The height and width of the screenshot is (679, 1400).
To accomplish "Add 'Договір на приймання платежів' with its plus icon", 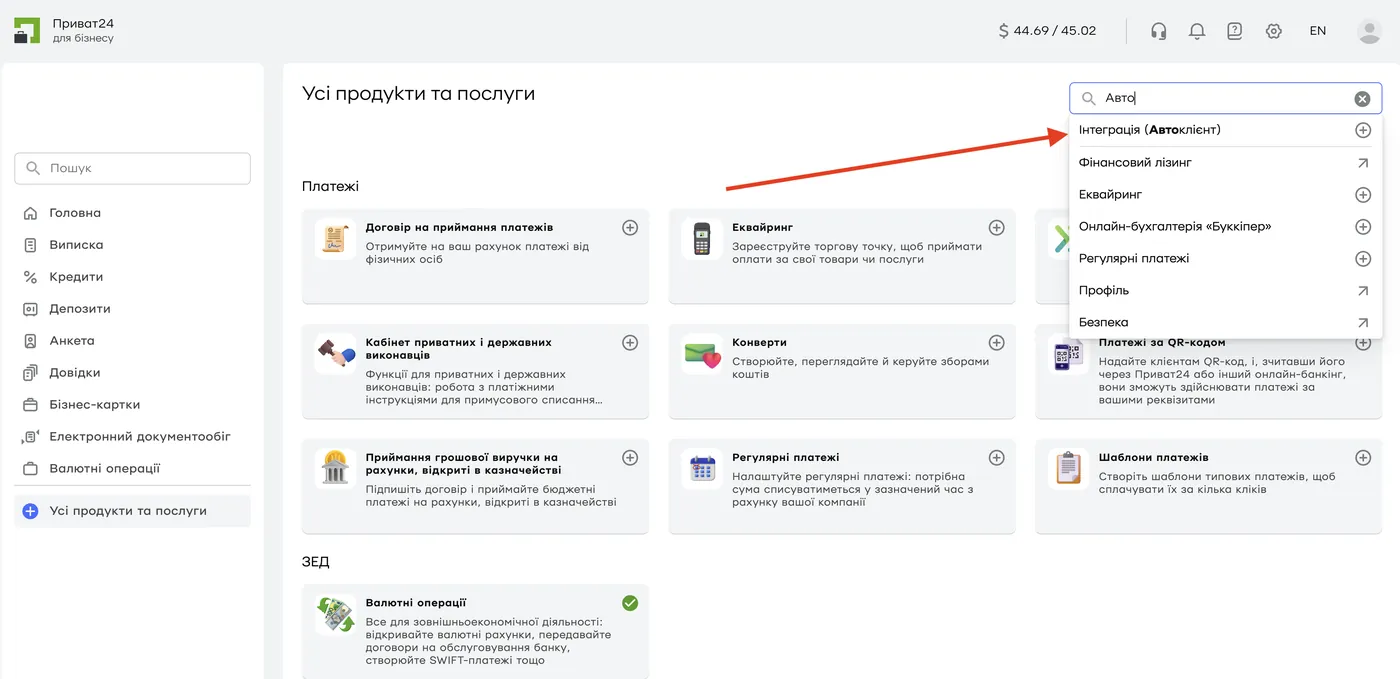I will point(630,228).
